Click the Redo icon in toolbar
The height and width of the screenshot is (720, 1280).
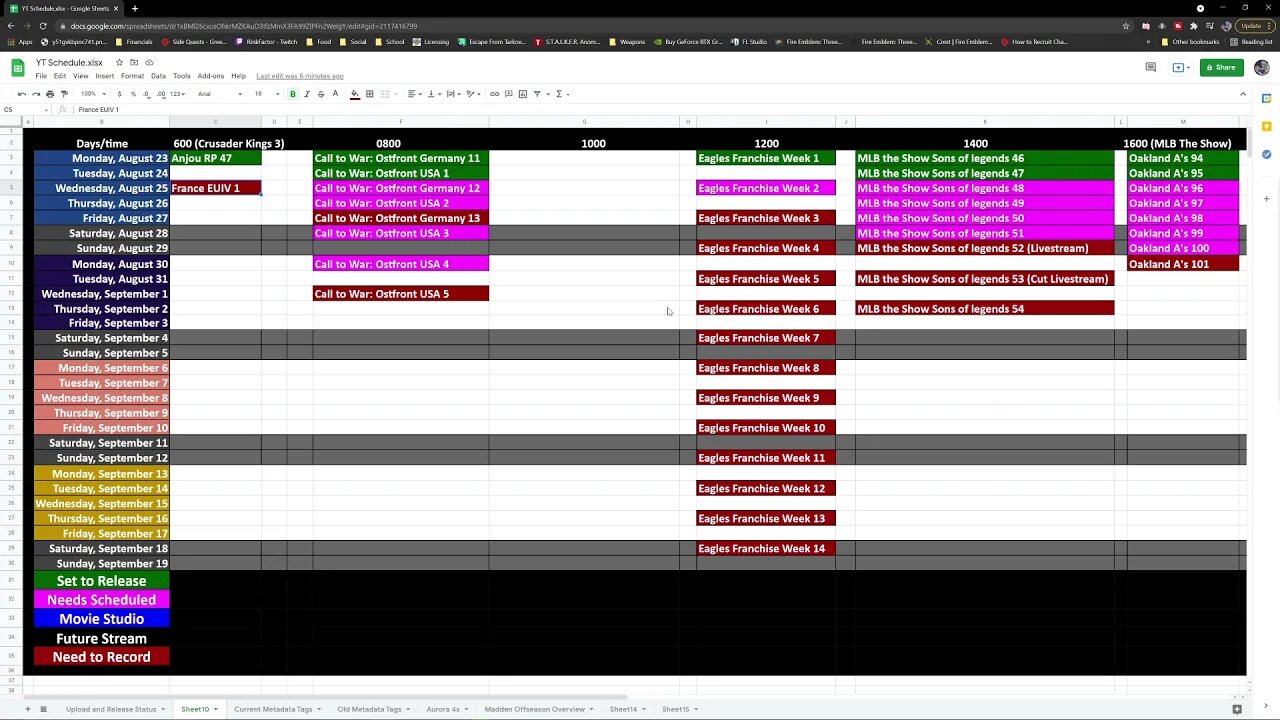[36, 94]
